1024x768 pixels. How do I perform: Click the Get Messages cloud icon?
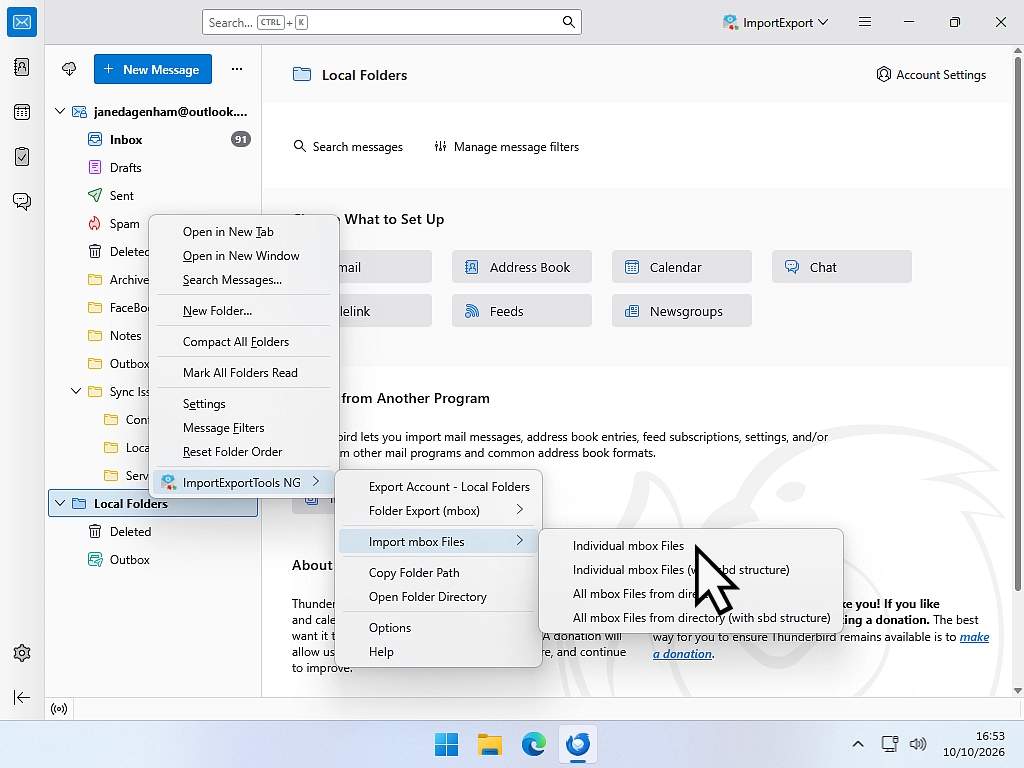click(x=69, y=69)
